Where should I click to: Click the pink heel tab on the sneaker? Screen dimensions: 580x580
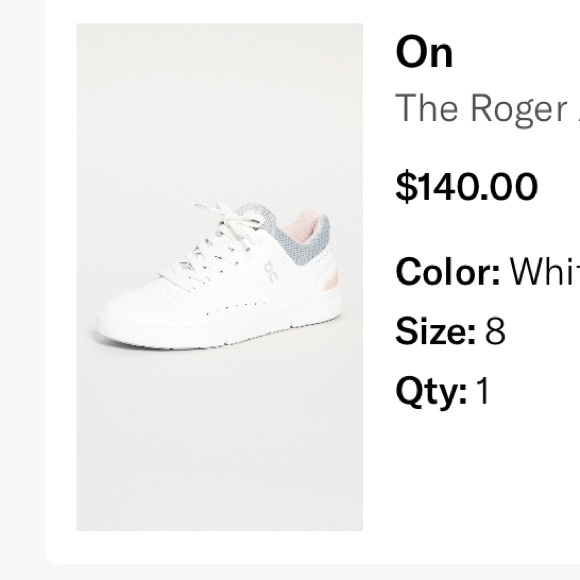(x=329, y=278)
